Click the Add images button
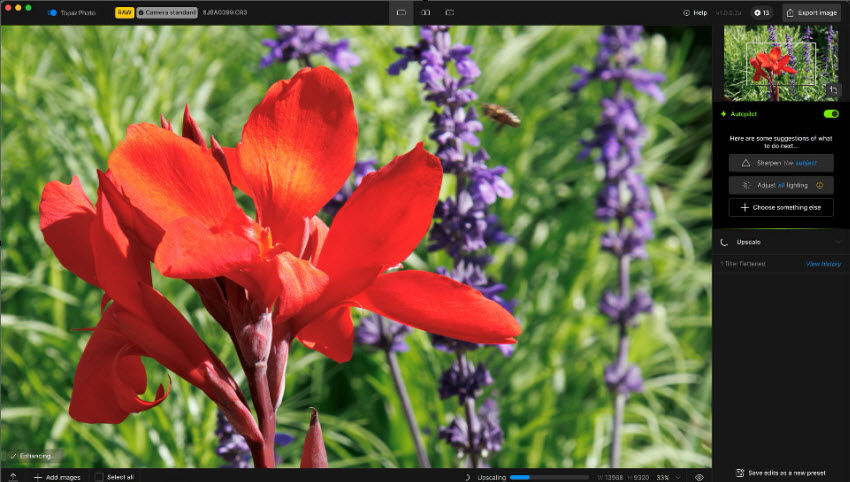This screenshot has height=482, width=850. point(57,477)
